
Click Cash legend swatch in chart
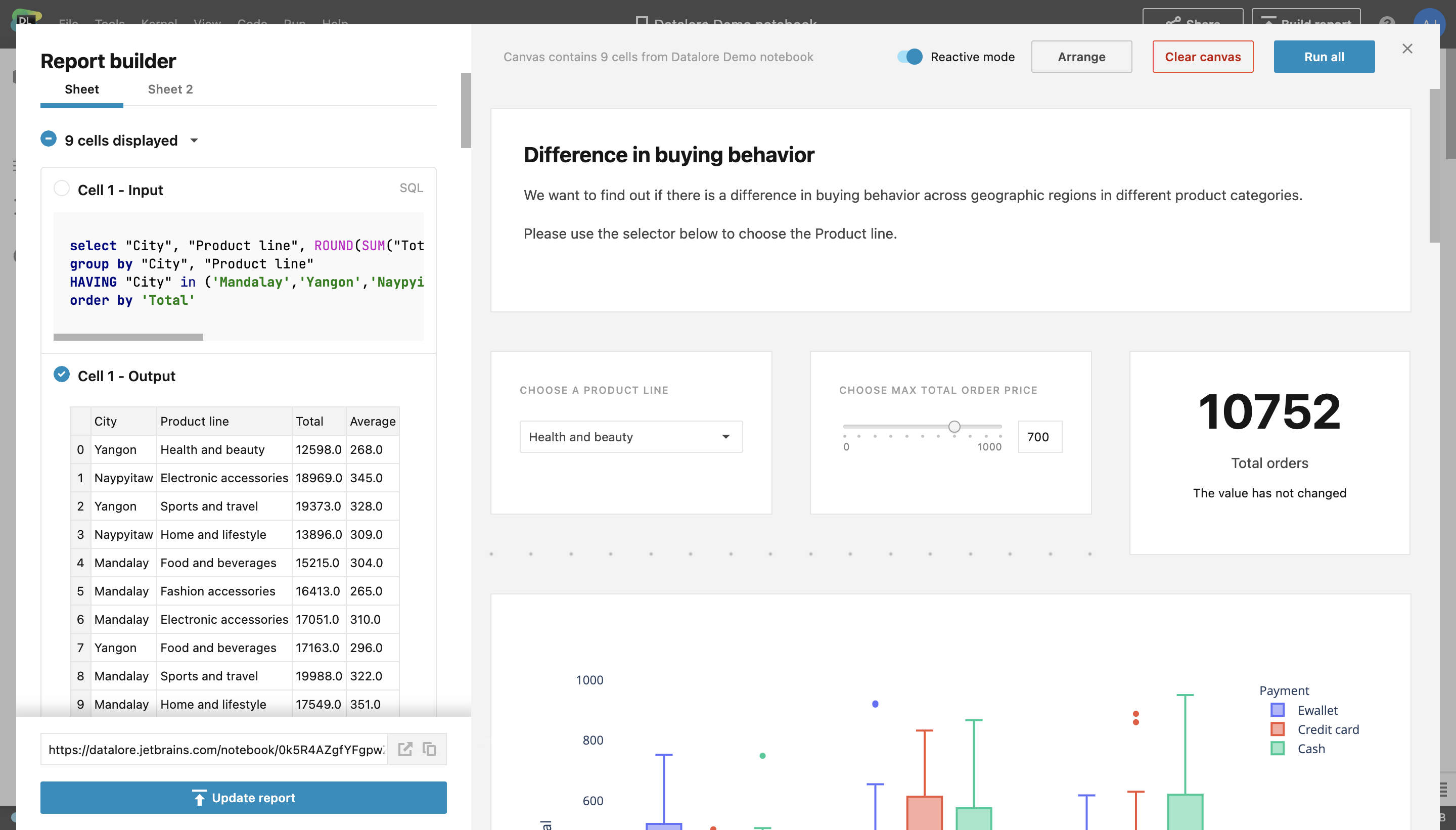1277,749
